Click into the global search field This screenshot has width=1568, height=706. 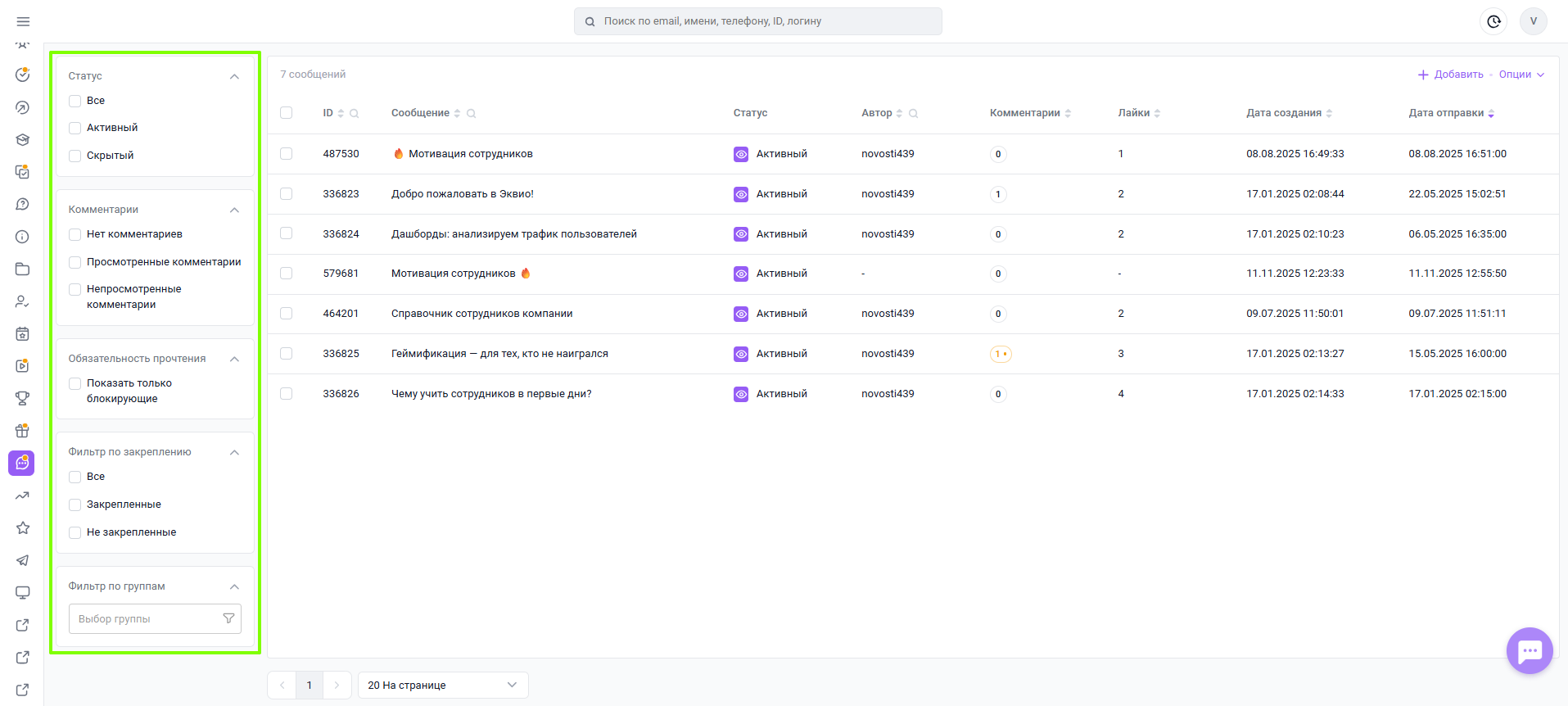click(758, 21)
